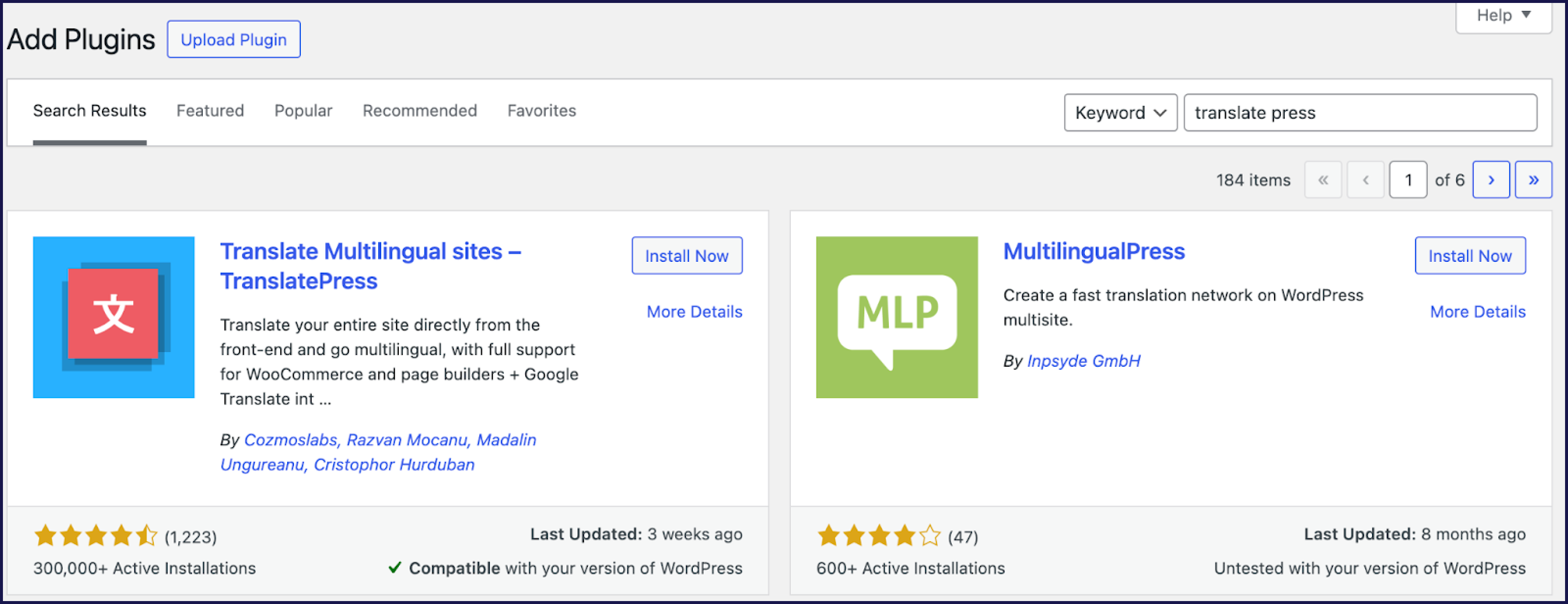1568x604 pixels.
Task: Go to previous page arrow
Action: [x=1365, y=179]
